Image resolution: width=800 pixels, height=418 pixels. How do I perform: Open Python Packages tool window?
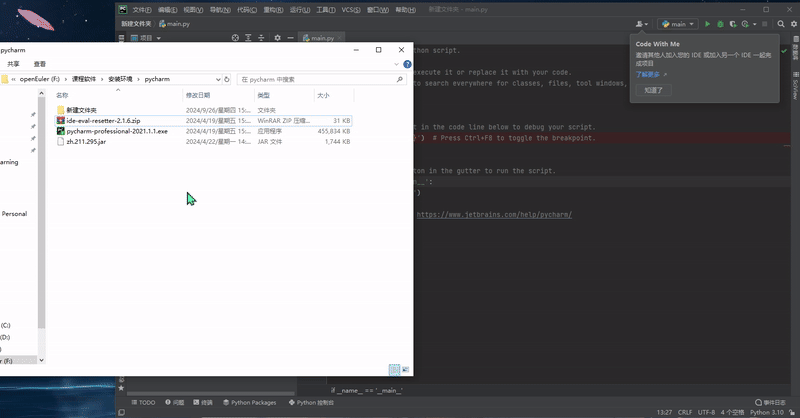249,403
